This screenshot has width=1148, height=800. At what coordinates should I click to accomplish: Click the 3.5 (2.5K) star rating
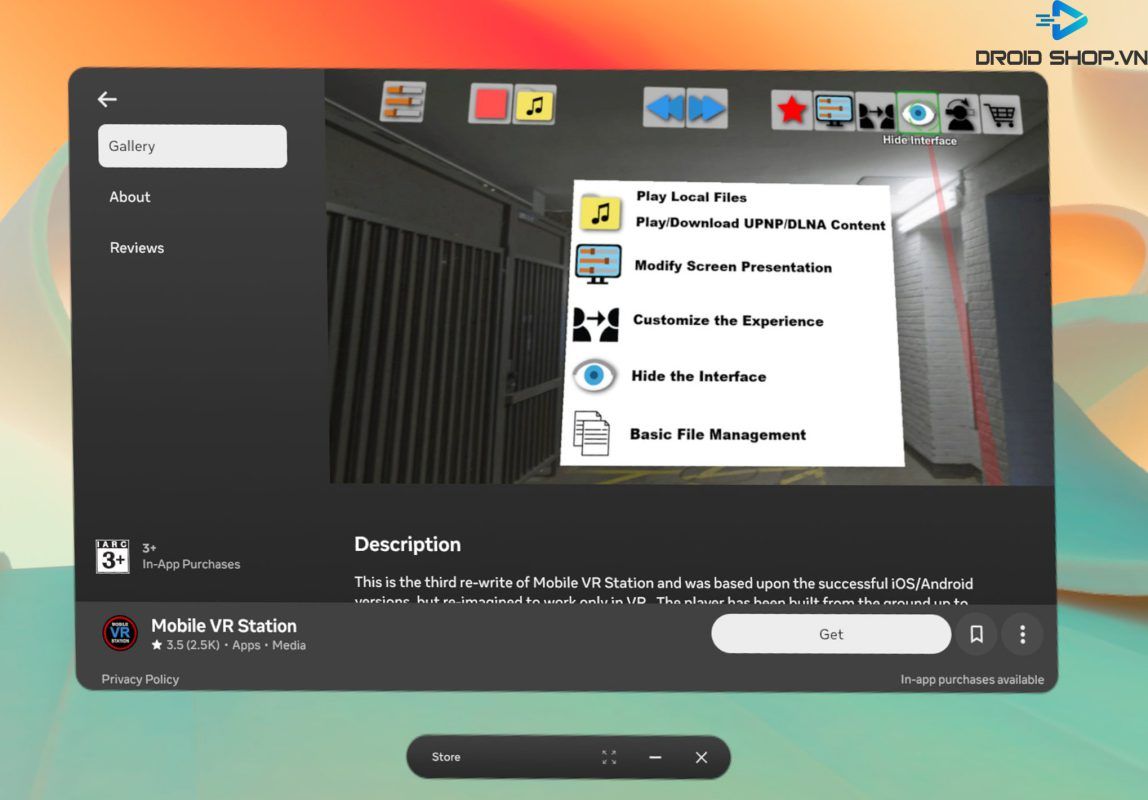click(185, 646)
